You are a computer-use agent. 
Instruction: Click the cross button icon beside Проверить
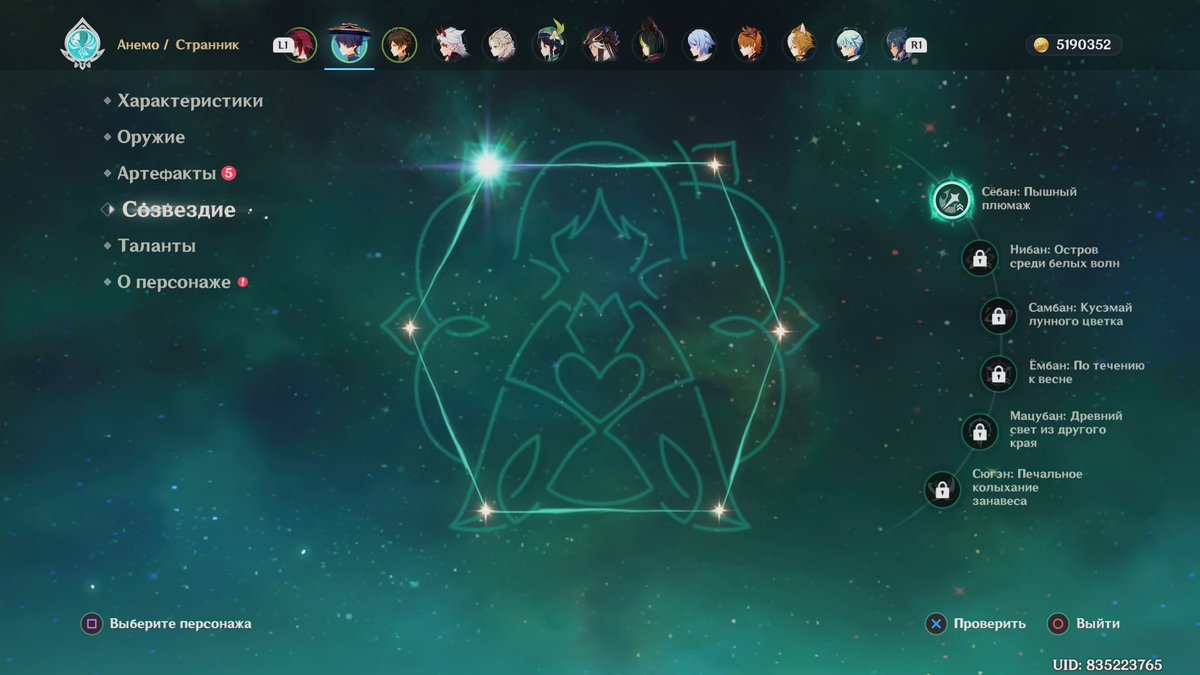click(935, 624)
